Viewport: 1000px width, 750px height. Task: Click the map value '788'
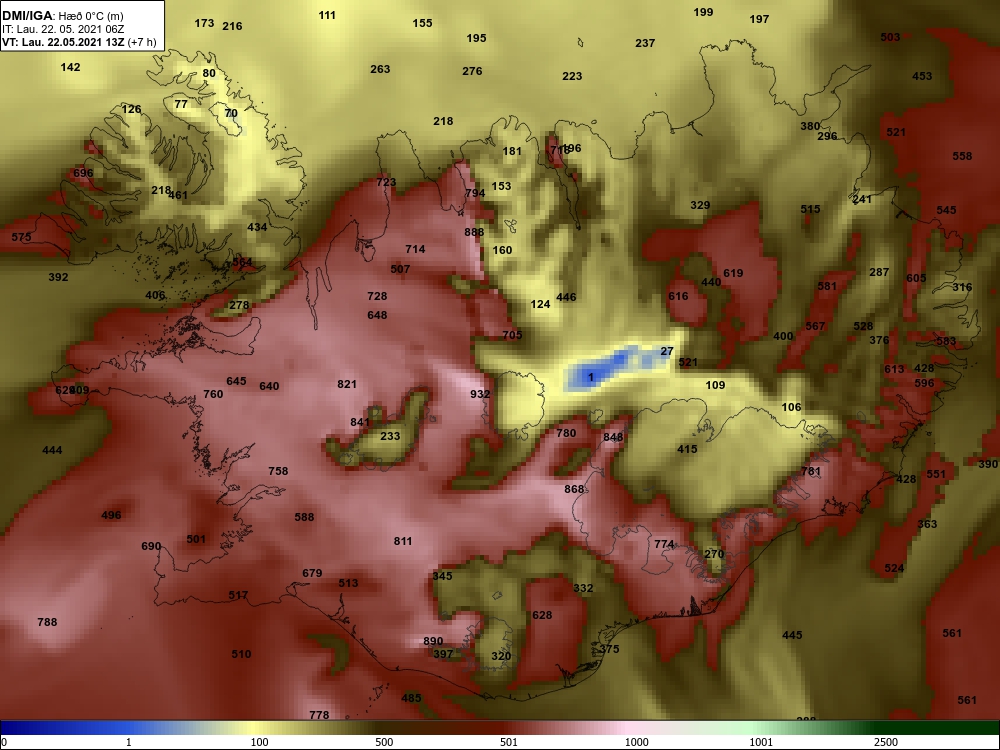[47, 622]
